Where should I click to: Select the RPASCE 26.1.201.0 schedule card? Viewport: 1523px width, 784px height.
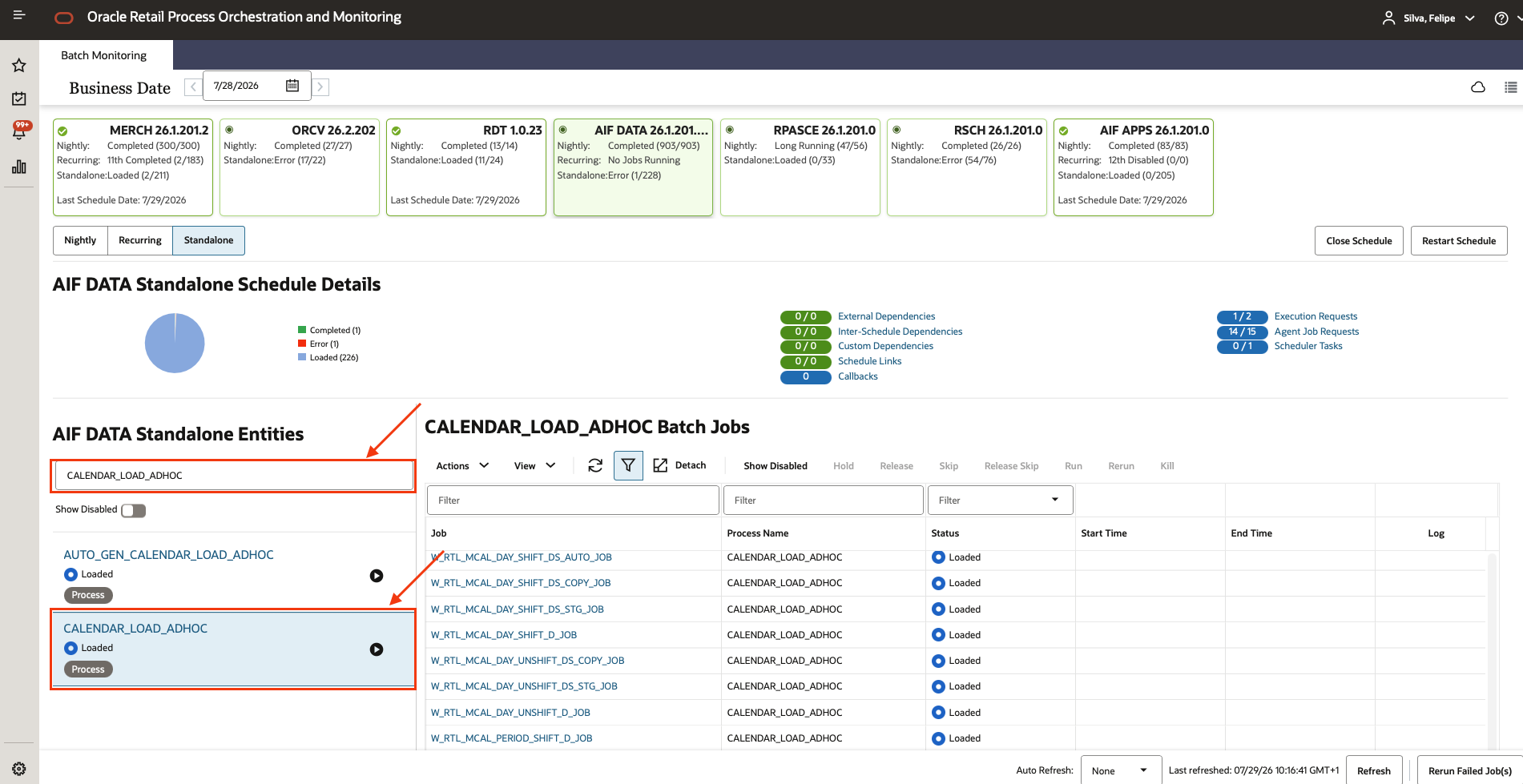800,167
